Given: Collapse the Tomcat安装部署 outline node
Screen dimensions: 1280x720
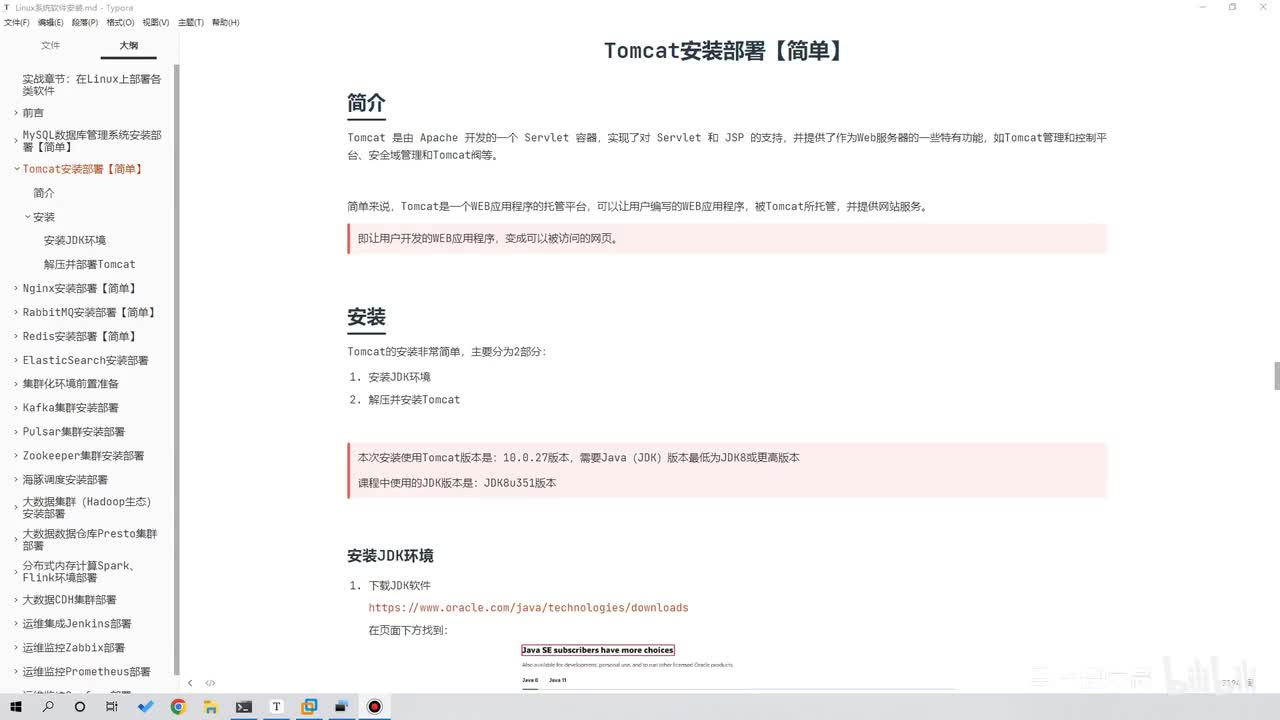Looking at the screenshot, I should point(16,169).
